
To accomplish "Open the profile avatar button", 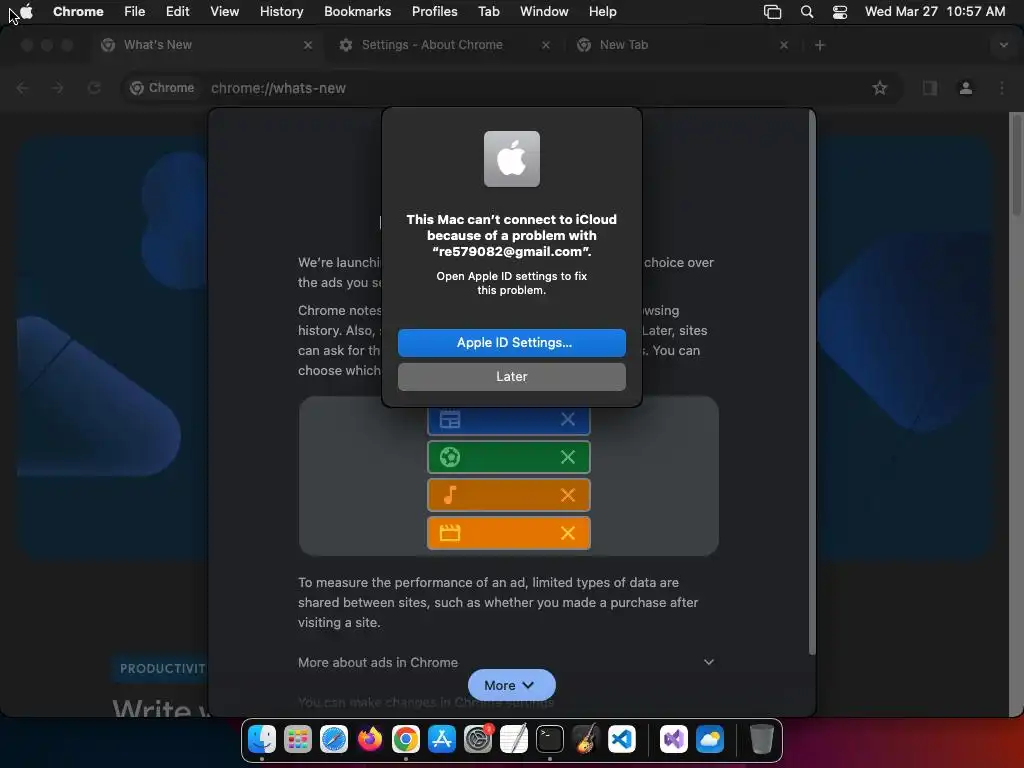I will click(x=965, y=88).
